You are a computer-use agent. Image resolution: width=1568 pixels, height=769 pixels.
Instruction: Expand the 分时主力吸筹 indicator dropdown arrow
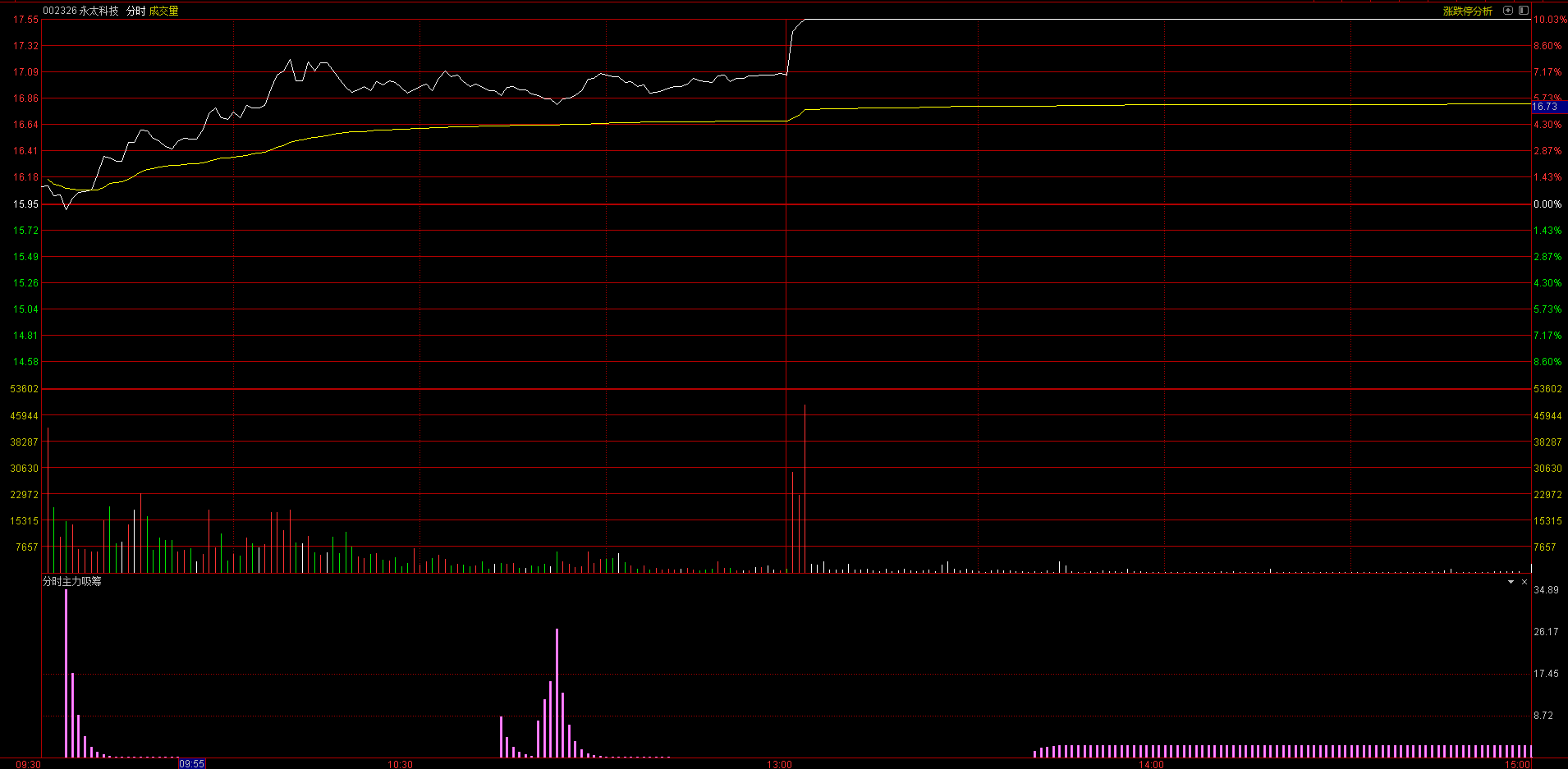[x=1511, y=582]
